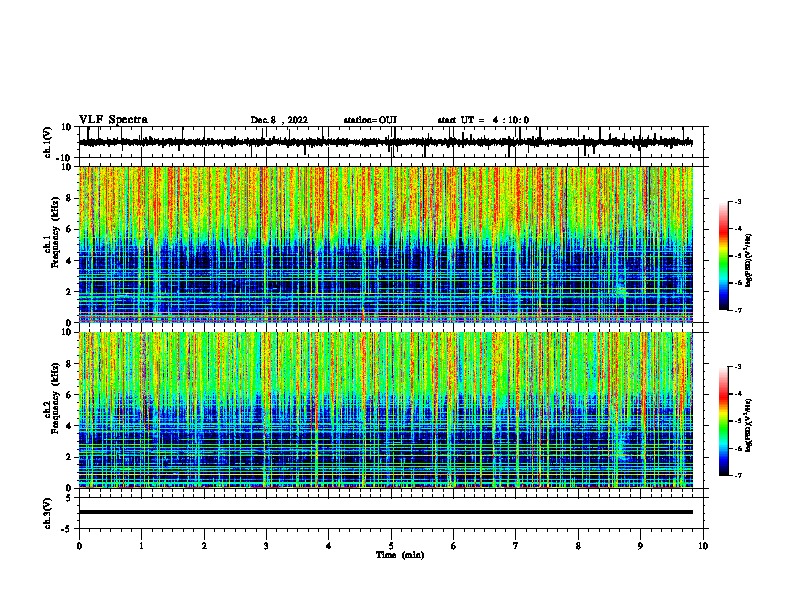Click the "station=OUJ" label
Image resolution: width=792 pixels, height=612 pixels.
pos(370,120)
